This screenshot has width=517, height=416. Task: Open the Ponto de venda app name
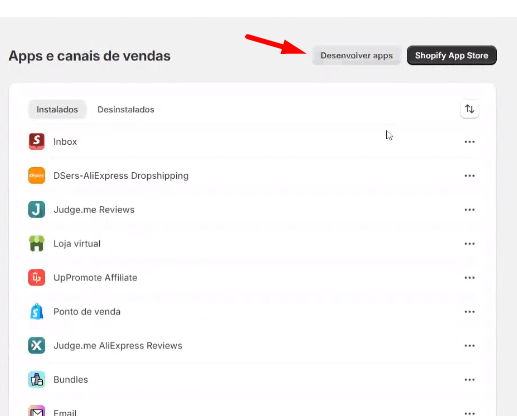coord(87,312)
